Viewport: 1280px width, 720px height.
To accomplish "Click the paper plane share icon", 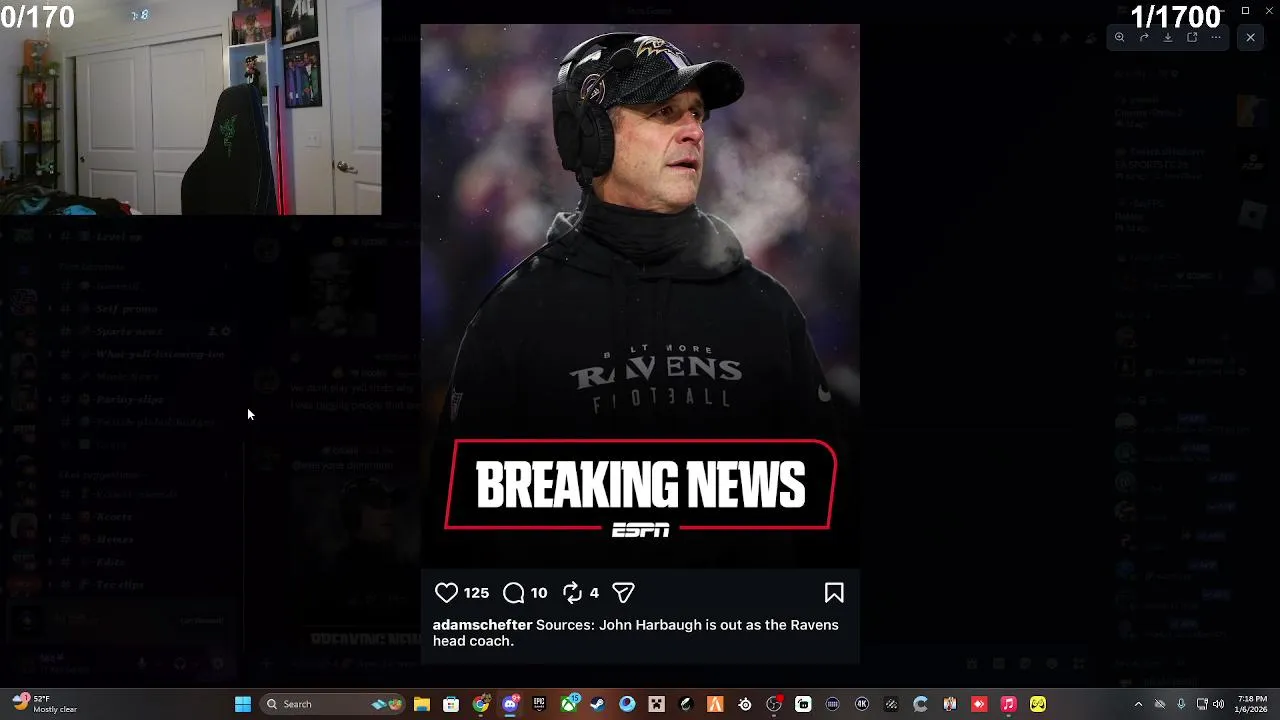I will point(623,593).
